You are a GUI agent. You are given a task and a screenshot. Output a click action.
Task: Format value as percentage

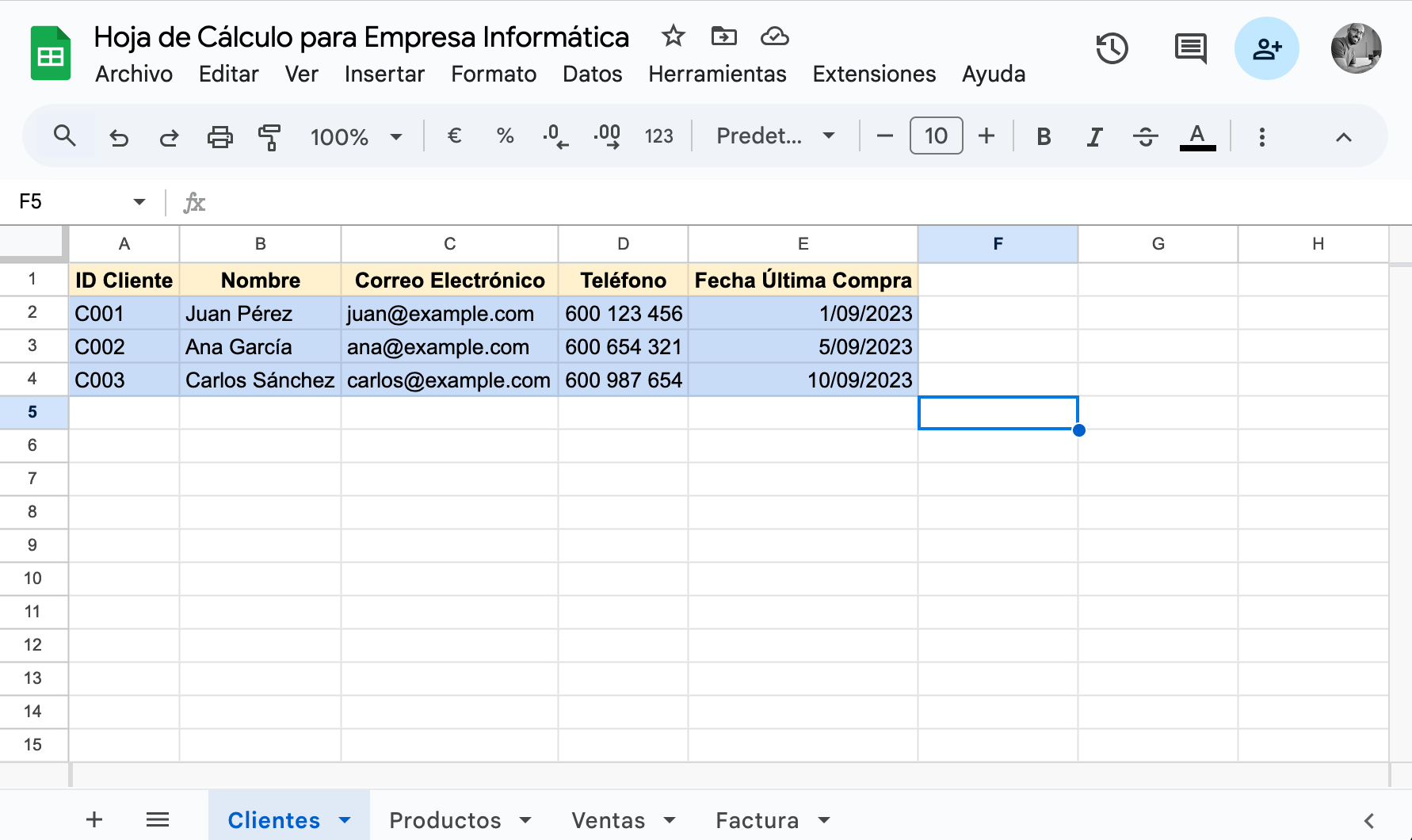(x=505, y=136)
